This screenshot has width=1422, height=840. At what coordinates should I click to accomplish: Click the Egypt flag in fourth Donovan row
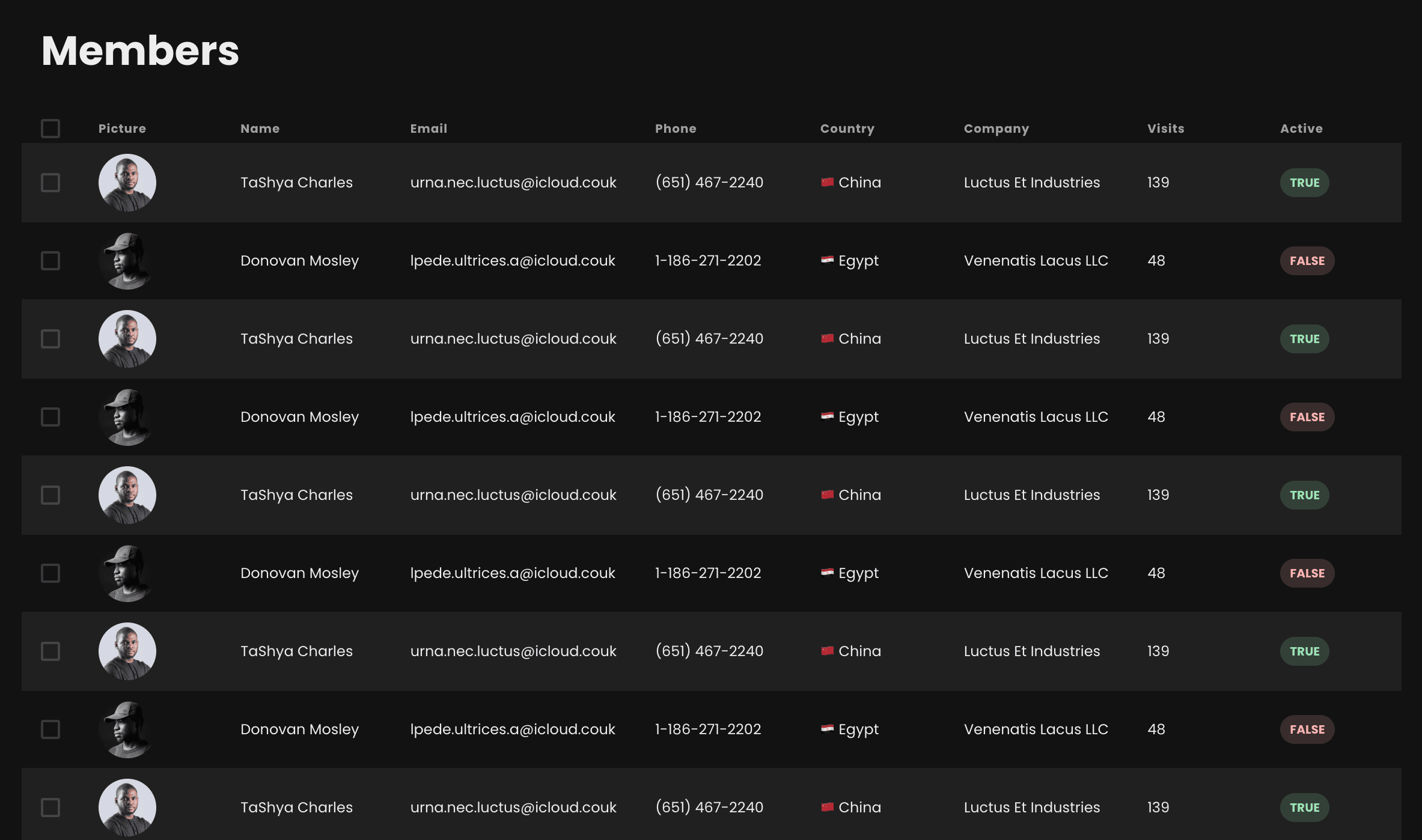(827, 729)
